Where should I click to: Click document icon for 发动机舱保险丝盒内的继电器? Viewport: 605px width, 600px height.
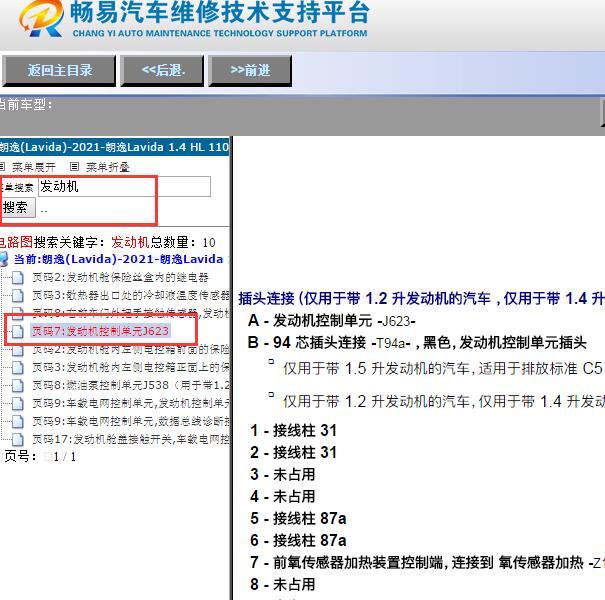(x=17, y=277)
